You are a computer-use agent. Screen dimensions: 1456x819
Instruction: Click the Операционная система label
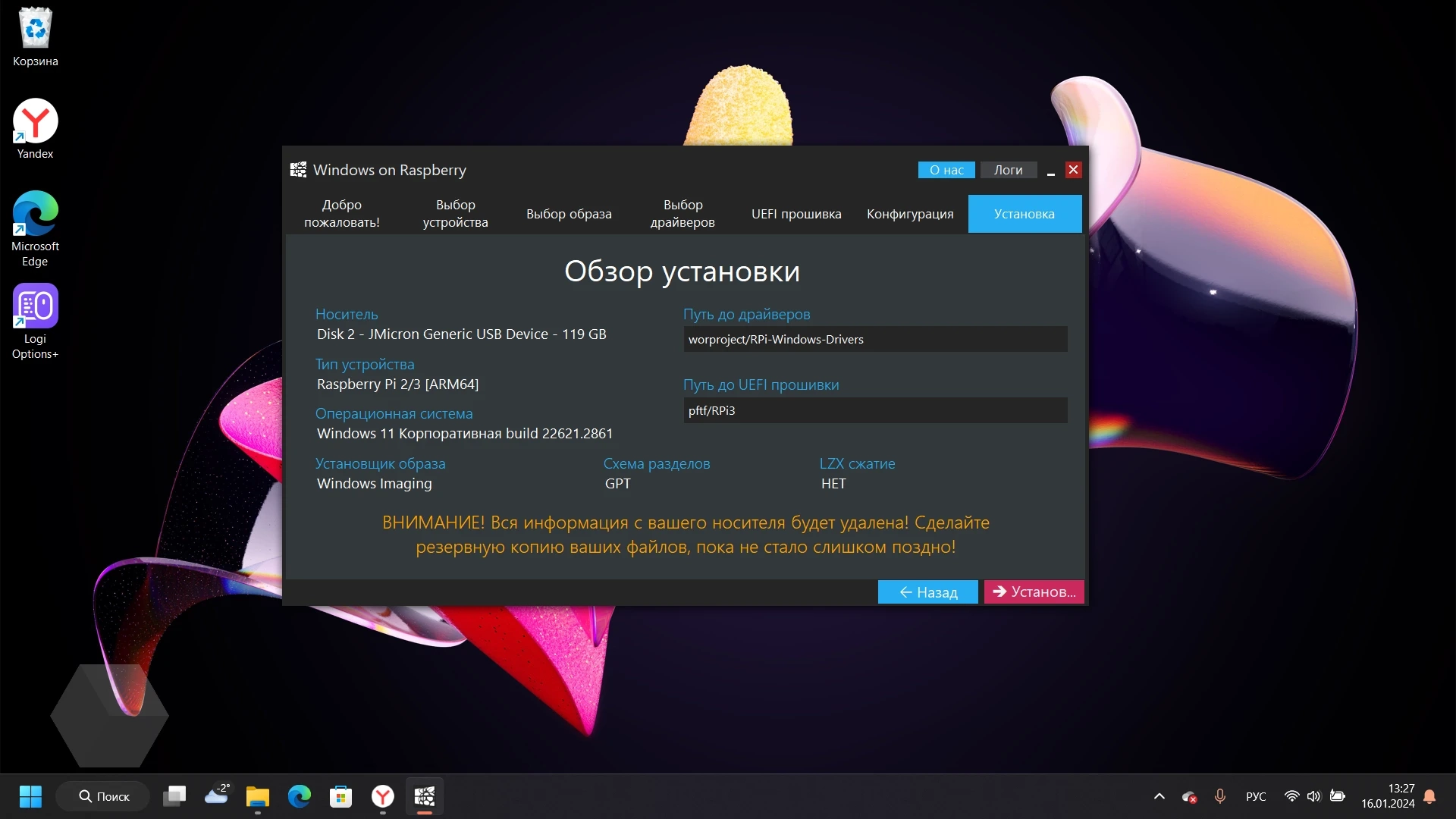[x=394, y=413]
